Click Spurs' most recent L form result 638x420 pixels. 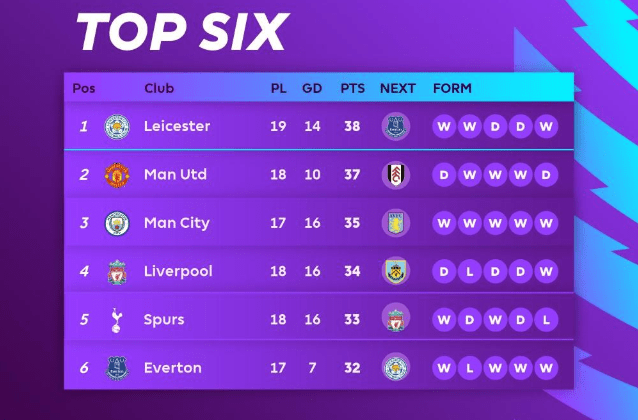(x=546, y=319)
